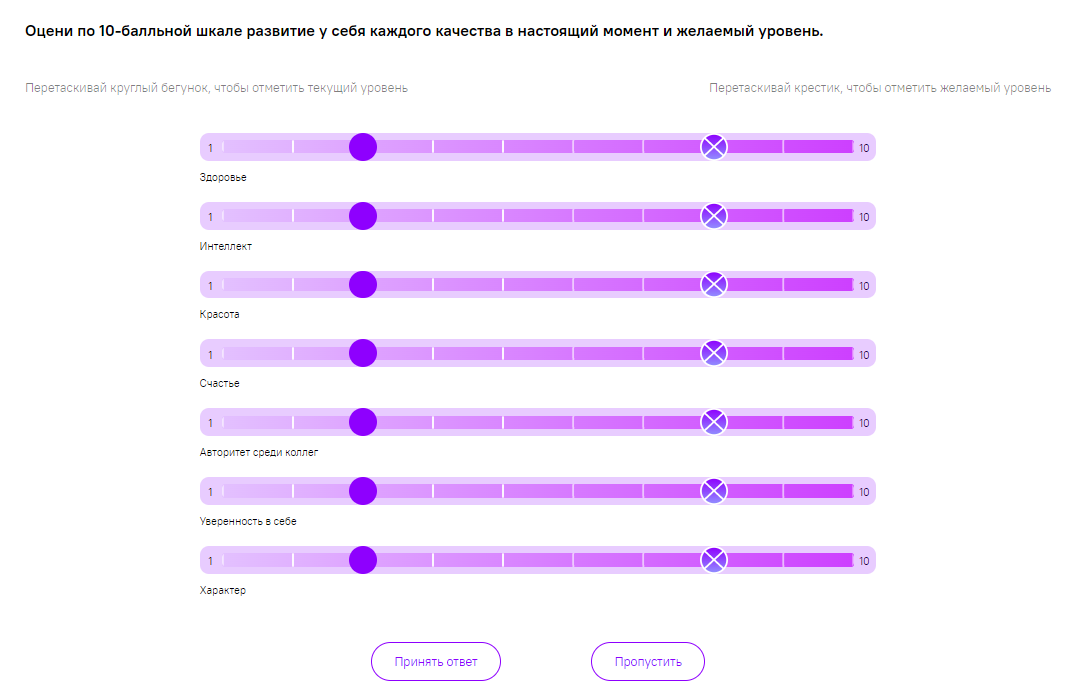The image size is (1080, 700).
Task: Click the cross handle on Счастье slider
Action: 713,354
